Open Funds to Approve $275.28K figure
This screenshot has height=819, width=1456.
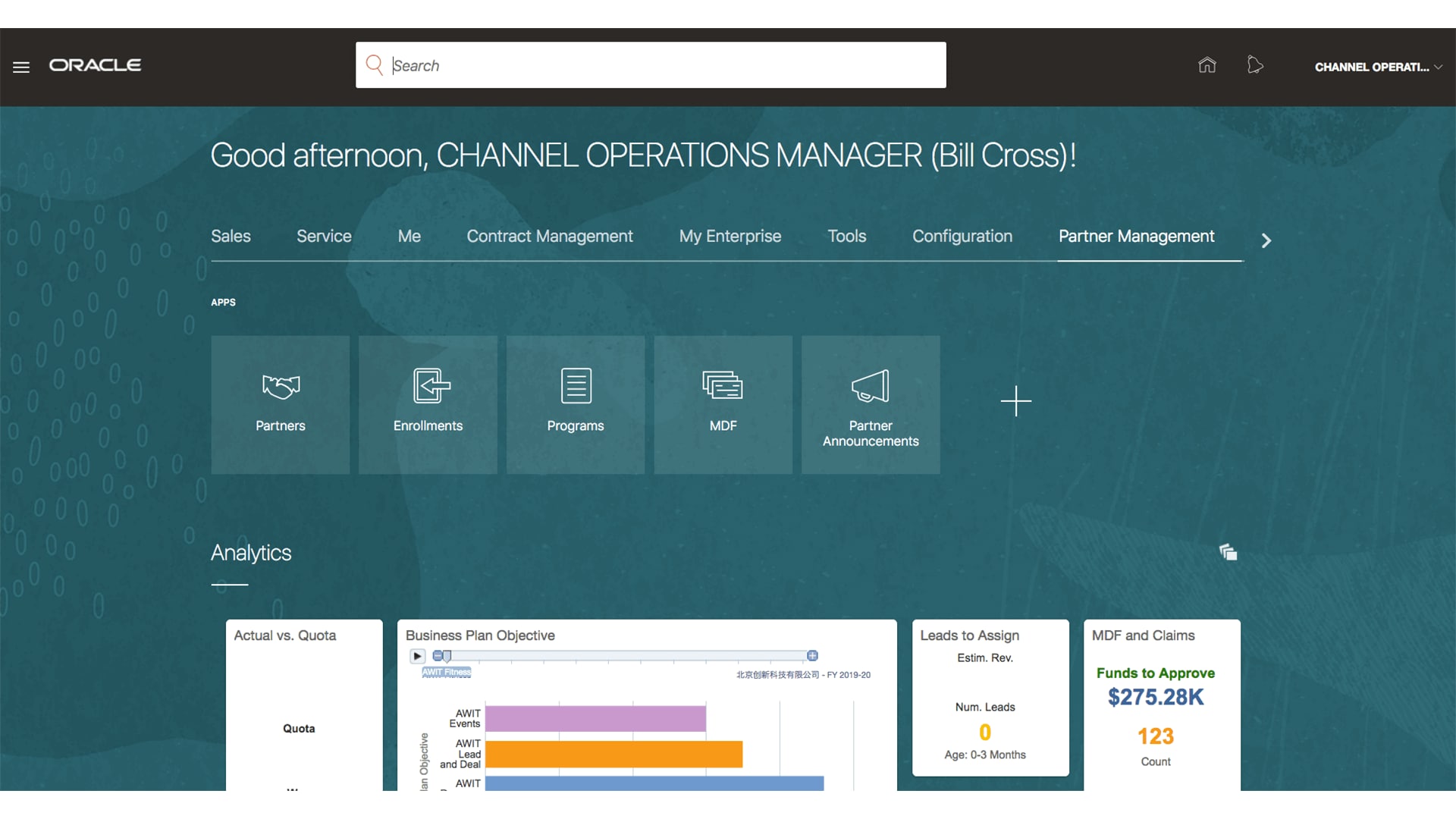[x=1155, y=697]
